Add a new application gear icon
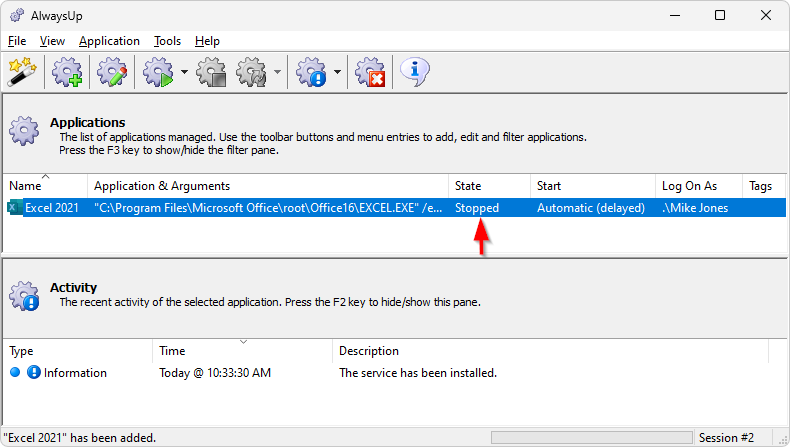 click(67, 72)
